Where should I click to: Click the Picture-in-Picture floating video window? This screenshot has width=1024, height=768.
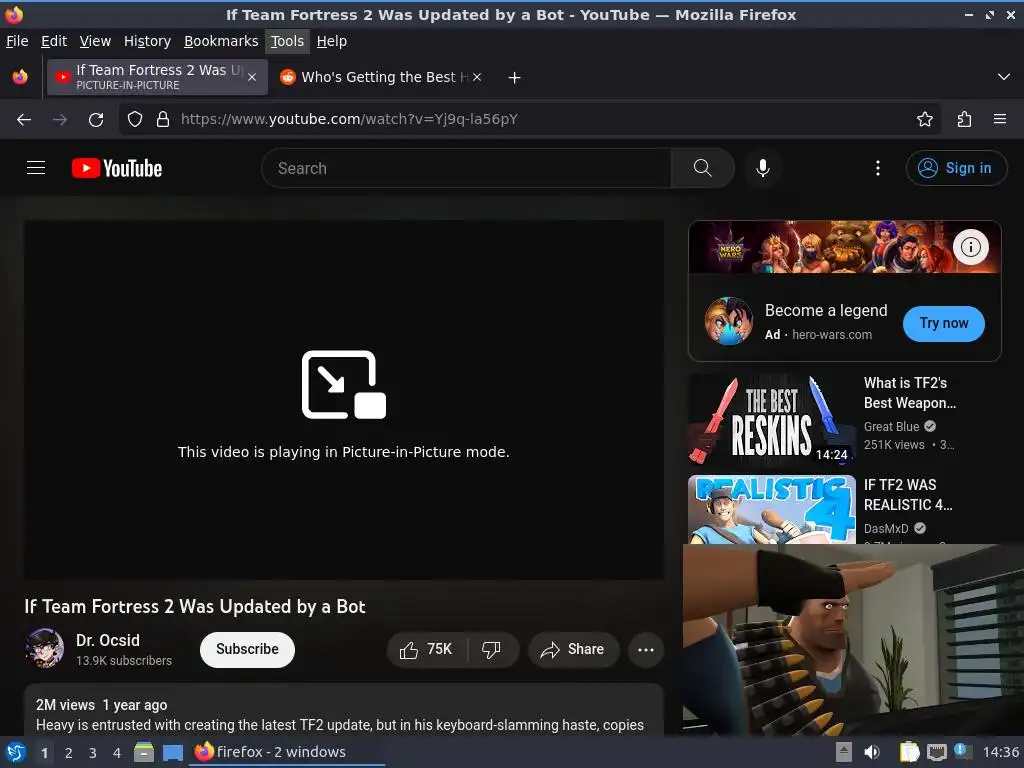click(x=853, y=640)
